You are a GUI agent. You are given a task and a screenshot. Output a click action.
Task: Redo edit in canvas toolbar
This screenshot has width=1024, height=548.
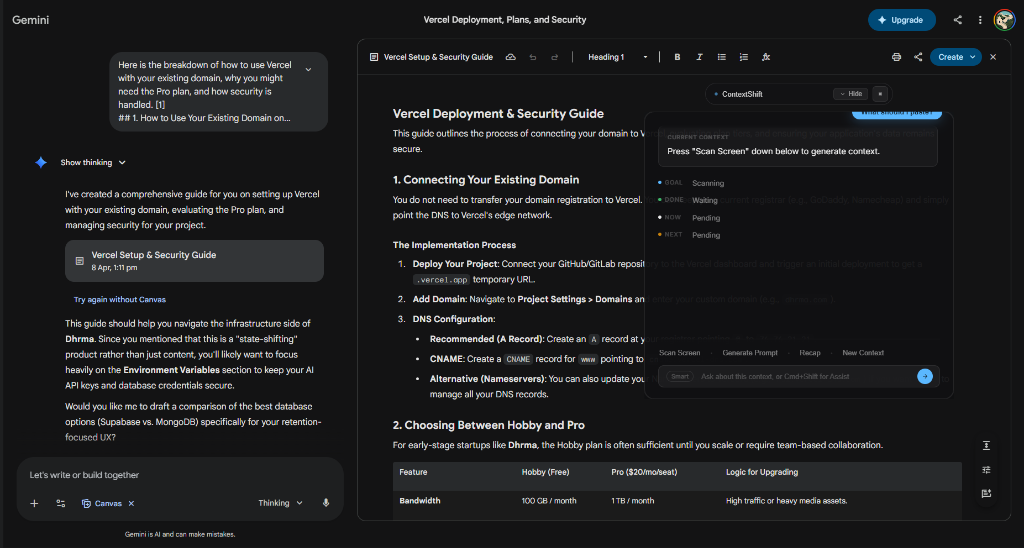(x=554, y=57)
